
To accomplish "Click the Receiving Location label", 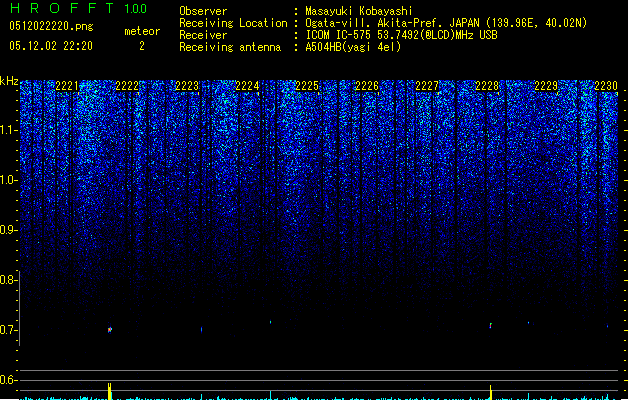I will [x=233, y=23].
